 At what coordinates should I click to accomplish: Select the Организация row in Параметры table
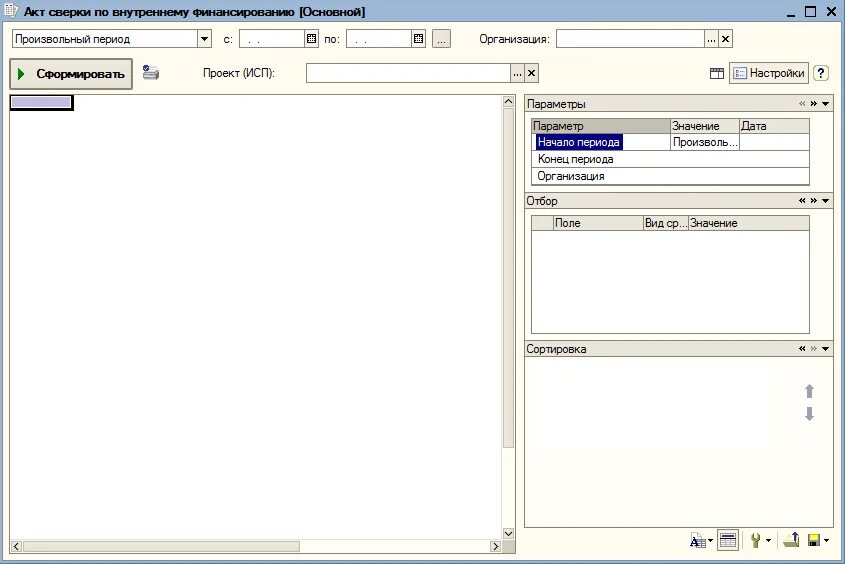coord(670,176)
